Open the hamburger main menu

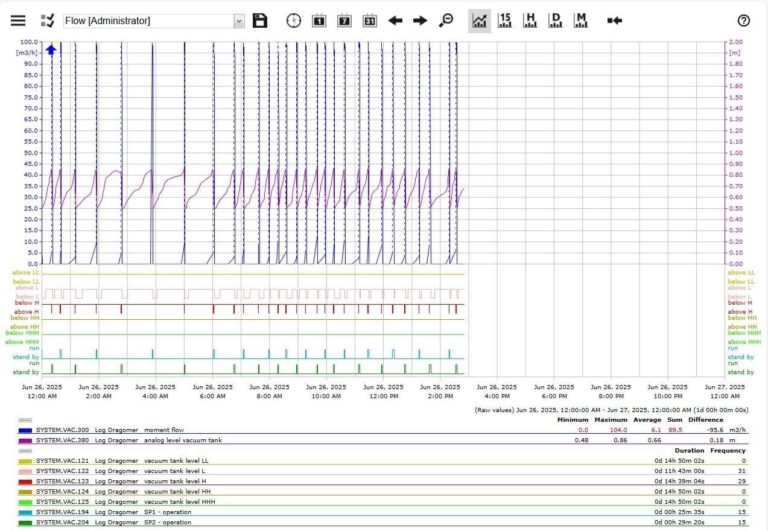[18, 20]
